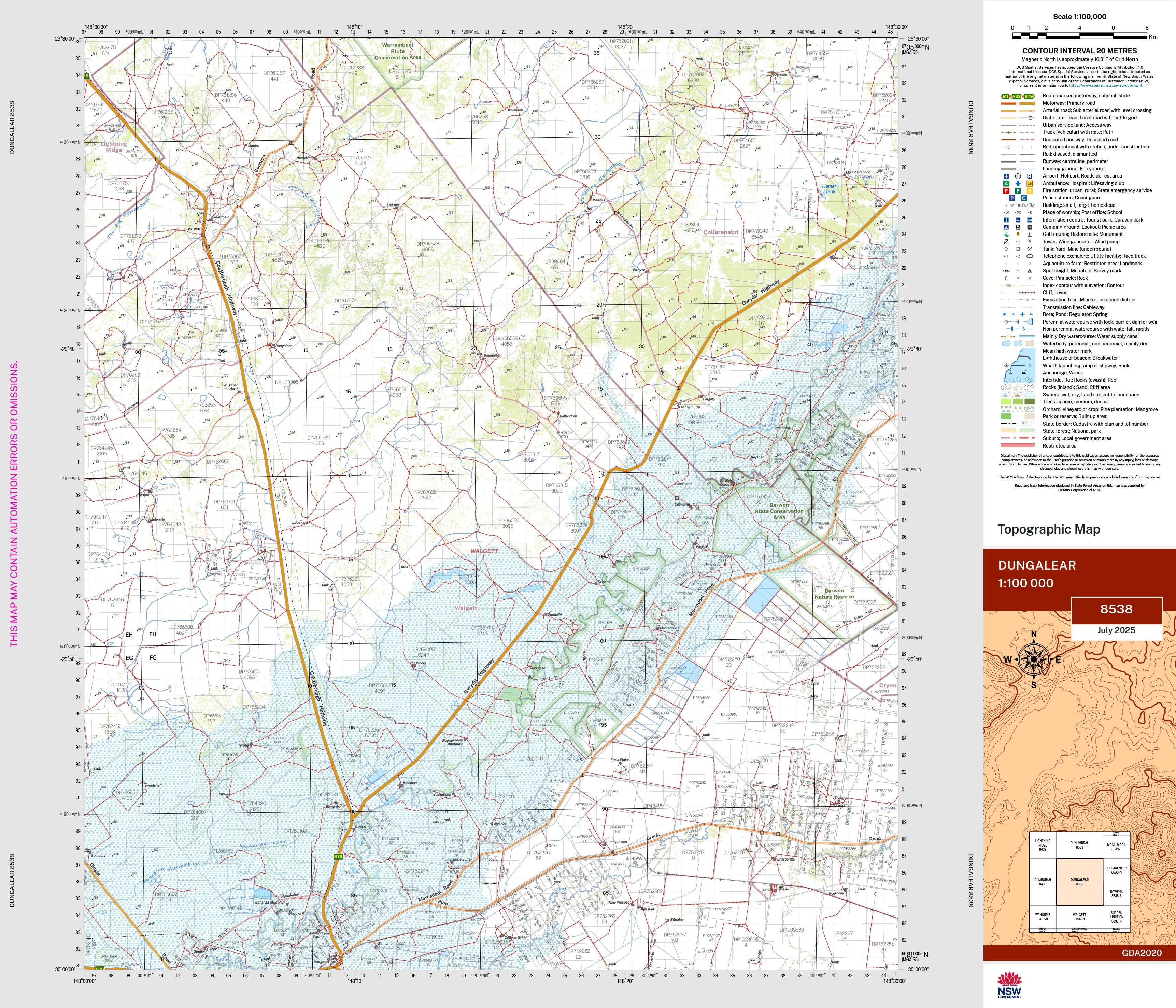Click the red Restricted area legend swatch

pyautogui.click(x=1018, y=445)
